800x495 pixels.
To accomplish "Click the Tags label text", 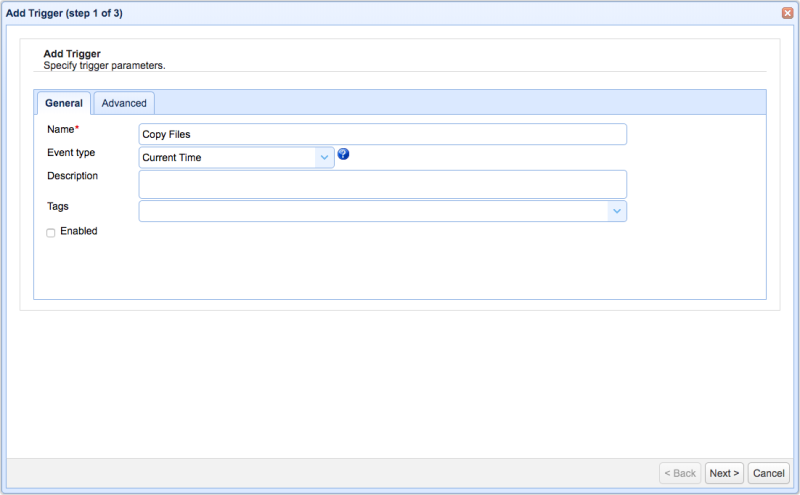I will coord(58,206).
